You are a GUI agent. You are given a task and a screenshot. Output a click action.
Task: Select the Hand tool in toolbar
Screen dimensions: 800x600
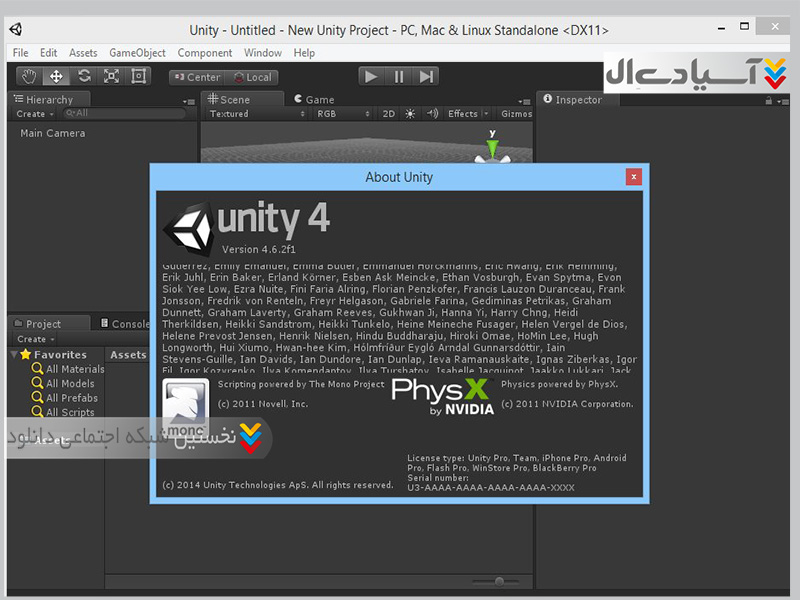[30, 76]
